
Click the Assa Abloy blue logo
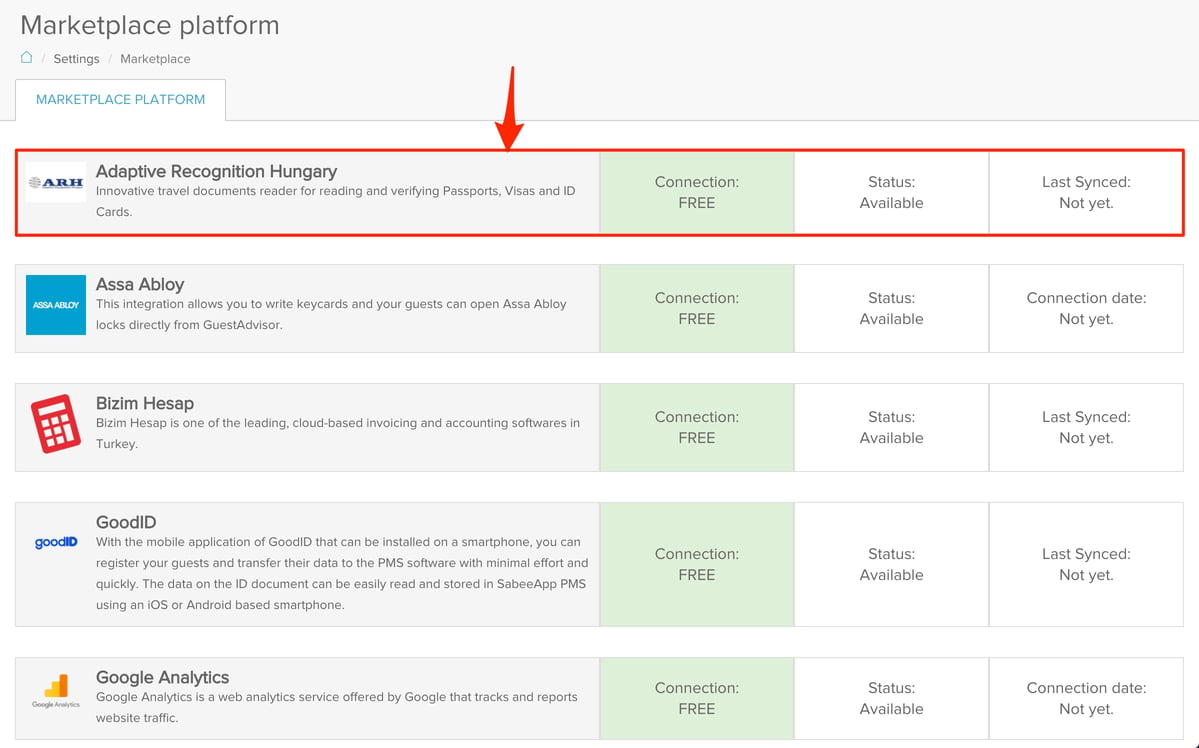point(56,304)
